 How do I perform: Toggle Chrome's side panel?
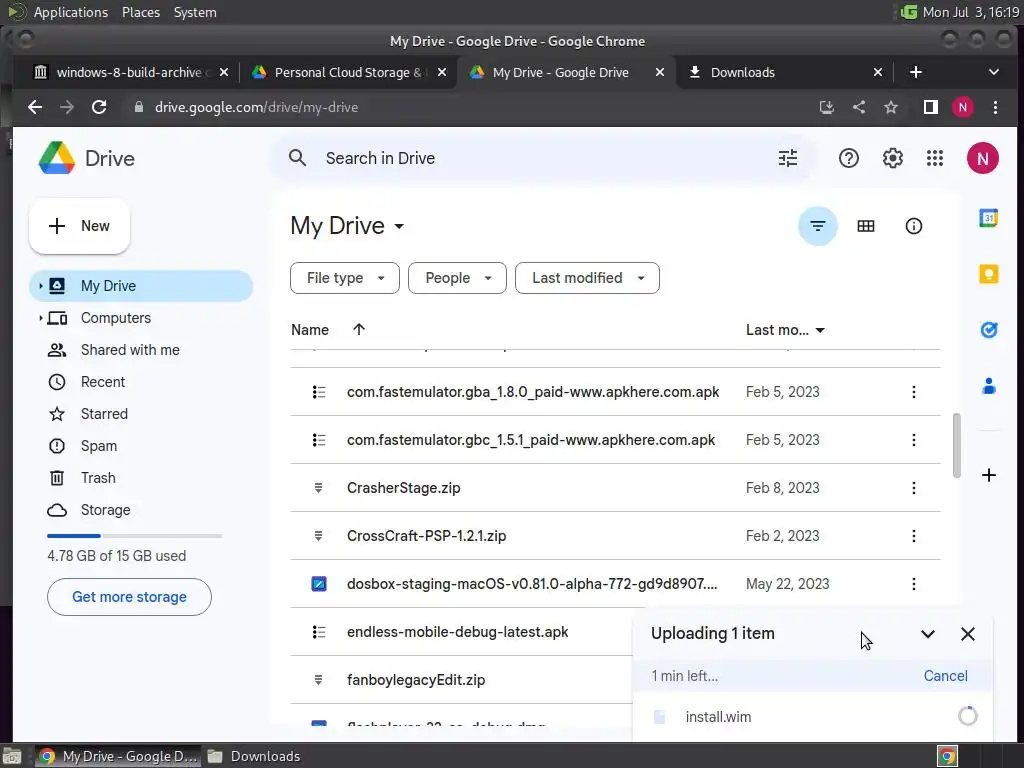click(x=930, y=107)
